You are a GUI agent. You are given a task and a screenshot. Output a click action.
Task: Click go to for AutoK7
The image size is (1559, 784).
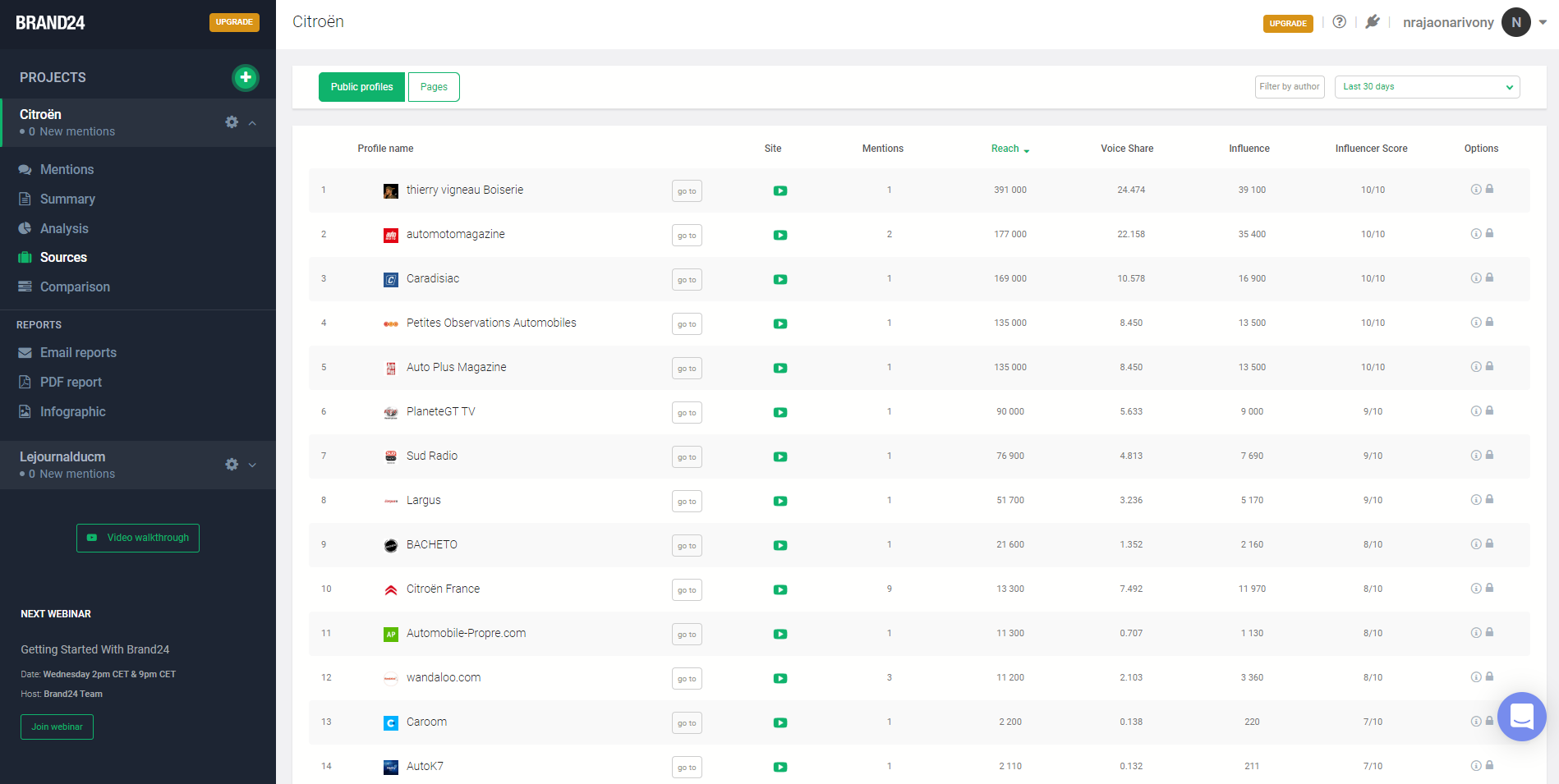[x=687, y=768]
